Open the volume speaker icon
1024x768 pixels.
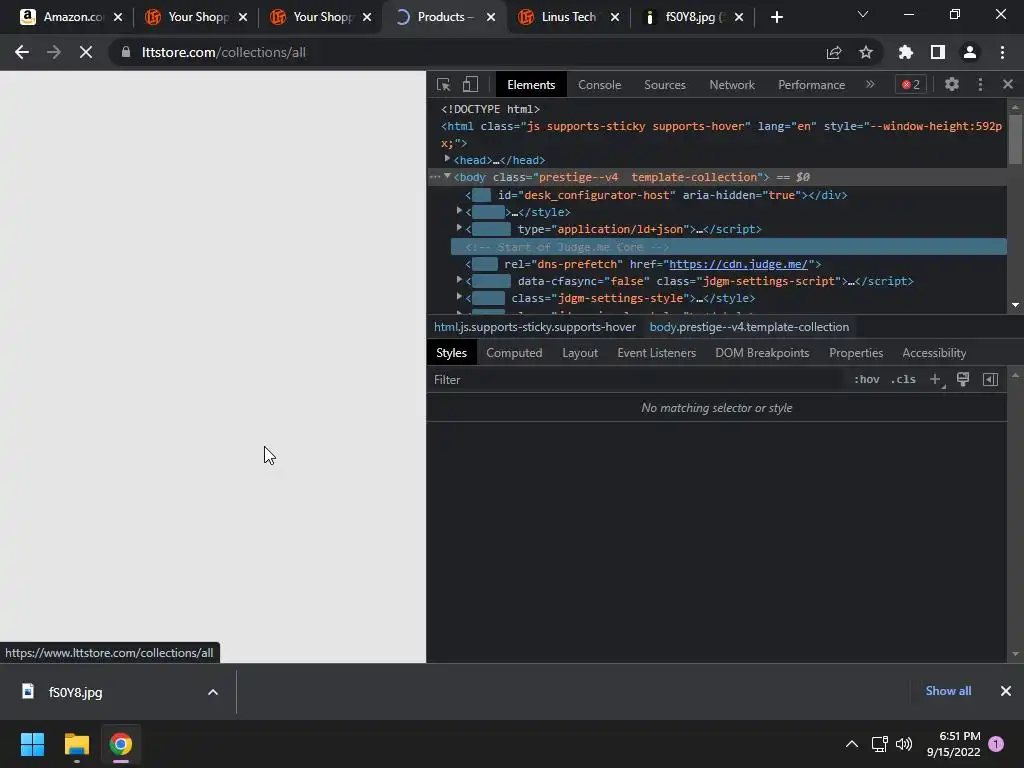904,744
